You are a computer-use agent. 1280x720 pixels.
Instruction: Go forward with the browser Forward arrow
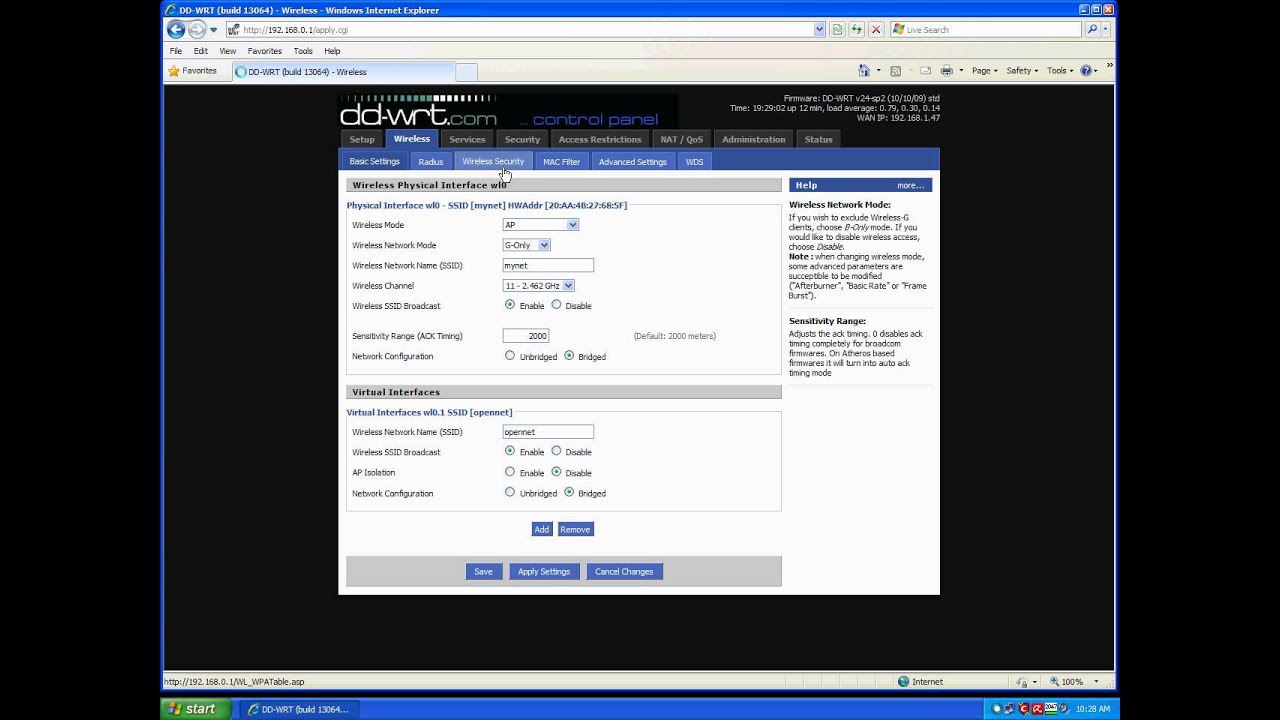(x=197, y=30)
